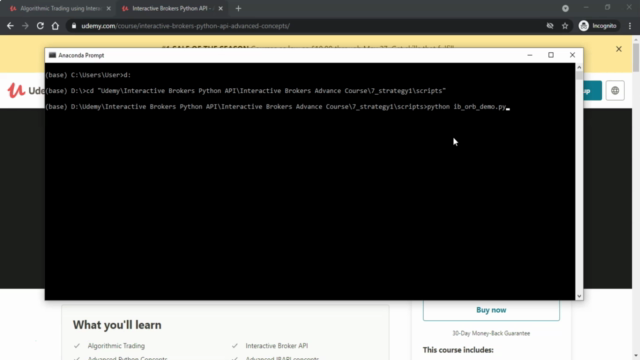Open the Incognito profile indicator
This screenshot has width=640, height=360.
(598, 26)
